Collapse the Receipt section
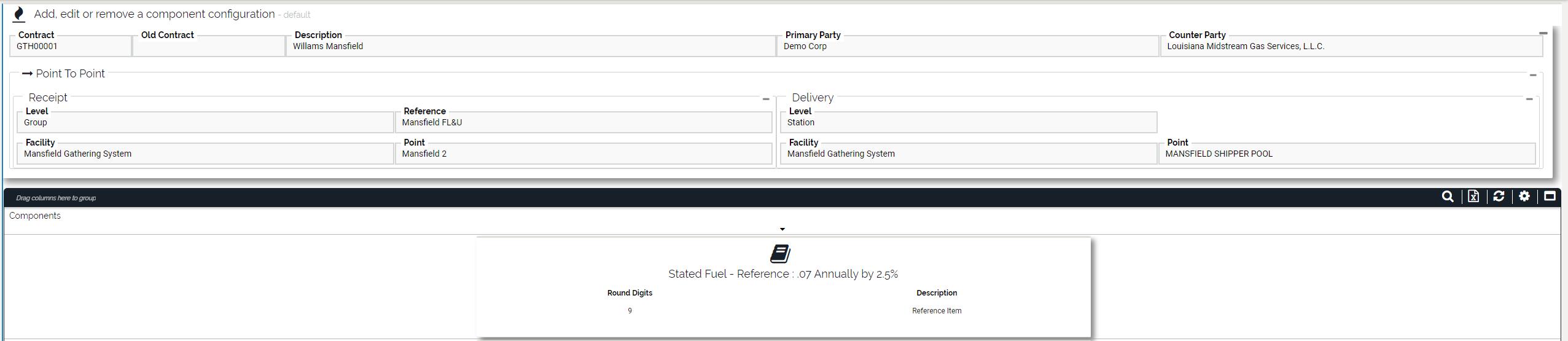Image resolution: width=1568 pixels, height=341 pixels. 766,99
